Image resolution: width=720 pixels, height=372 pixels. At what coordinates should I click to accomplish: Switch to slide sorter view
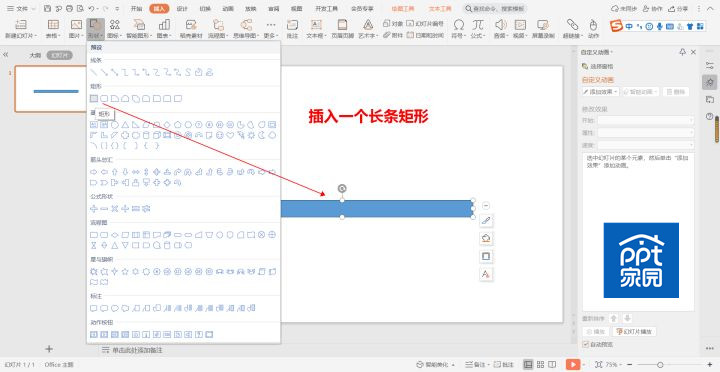coord(540,364)
